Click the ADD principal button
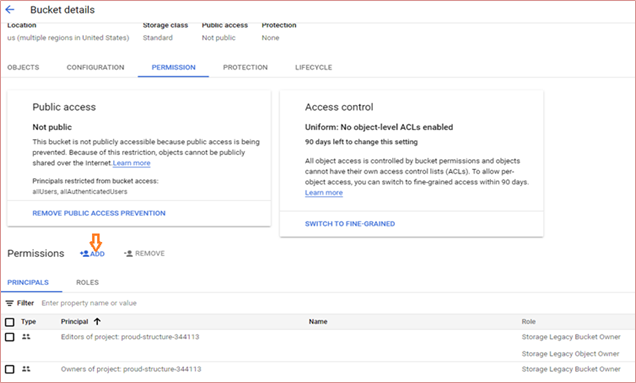The width and height of the screenshot is (636, 383). coord(92,254)
